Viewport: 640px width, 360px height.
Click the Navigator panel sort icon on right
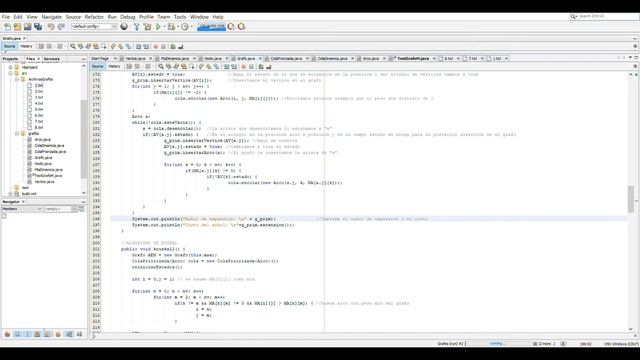pyautogui.click(x=82, y=209)
